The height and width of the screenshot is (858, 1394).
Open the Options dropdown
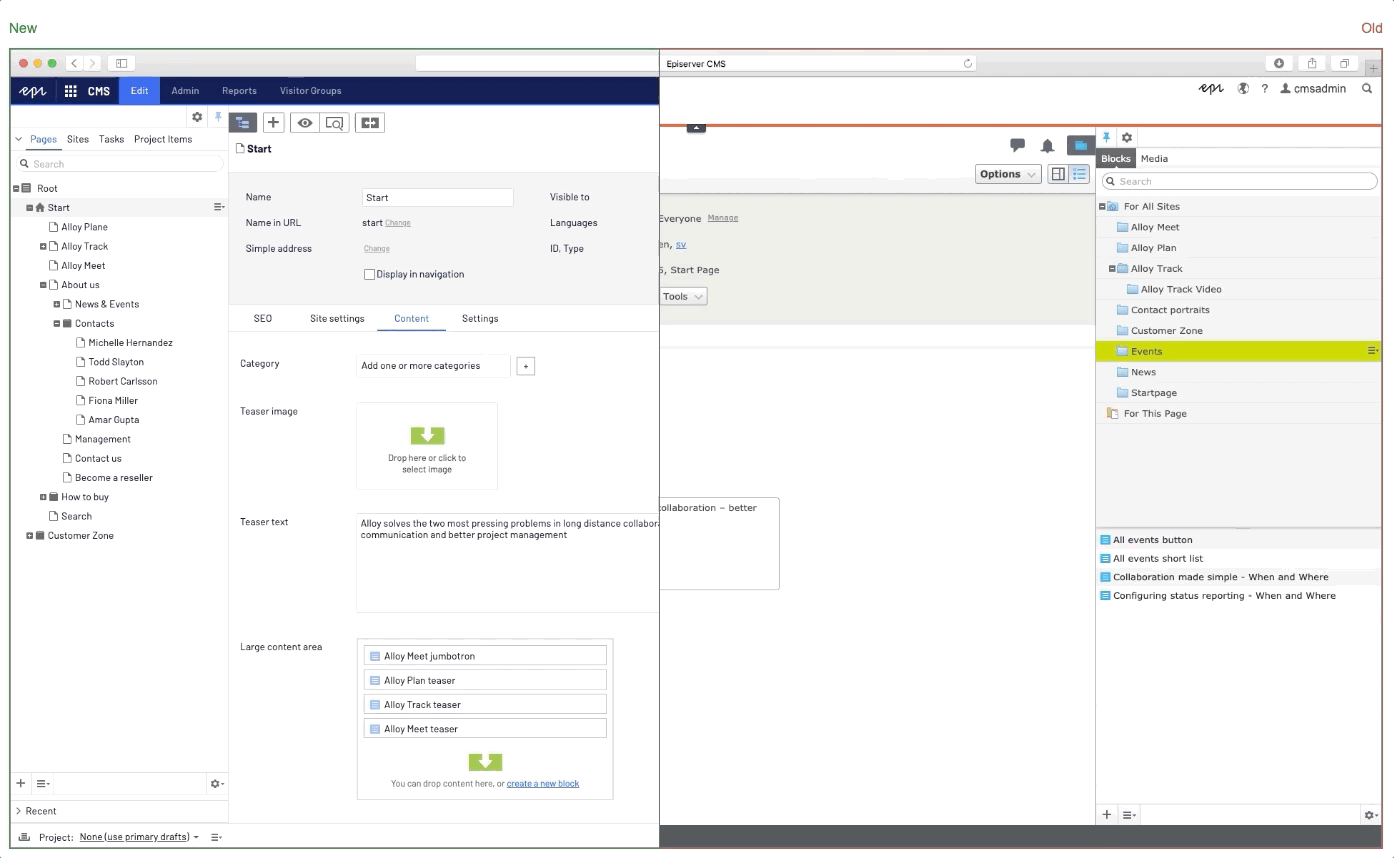pyautogui.click(x=1008, y=174)
